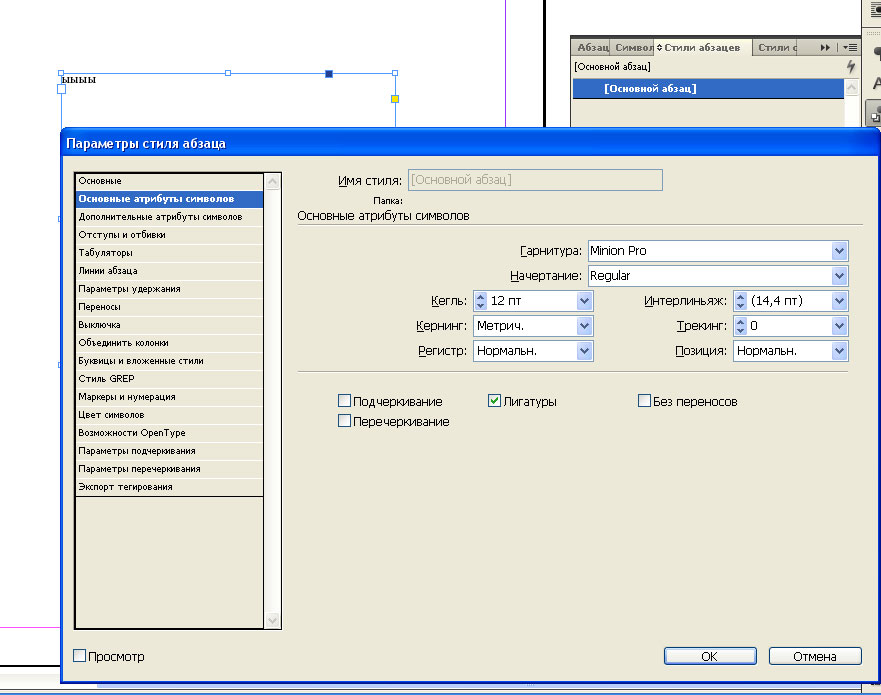Screen dimensions: 881x695
Task: Uncheck the Лигатуры checkbox
Action: click(x=494, y=401)
